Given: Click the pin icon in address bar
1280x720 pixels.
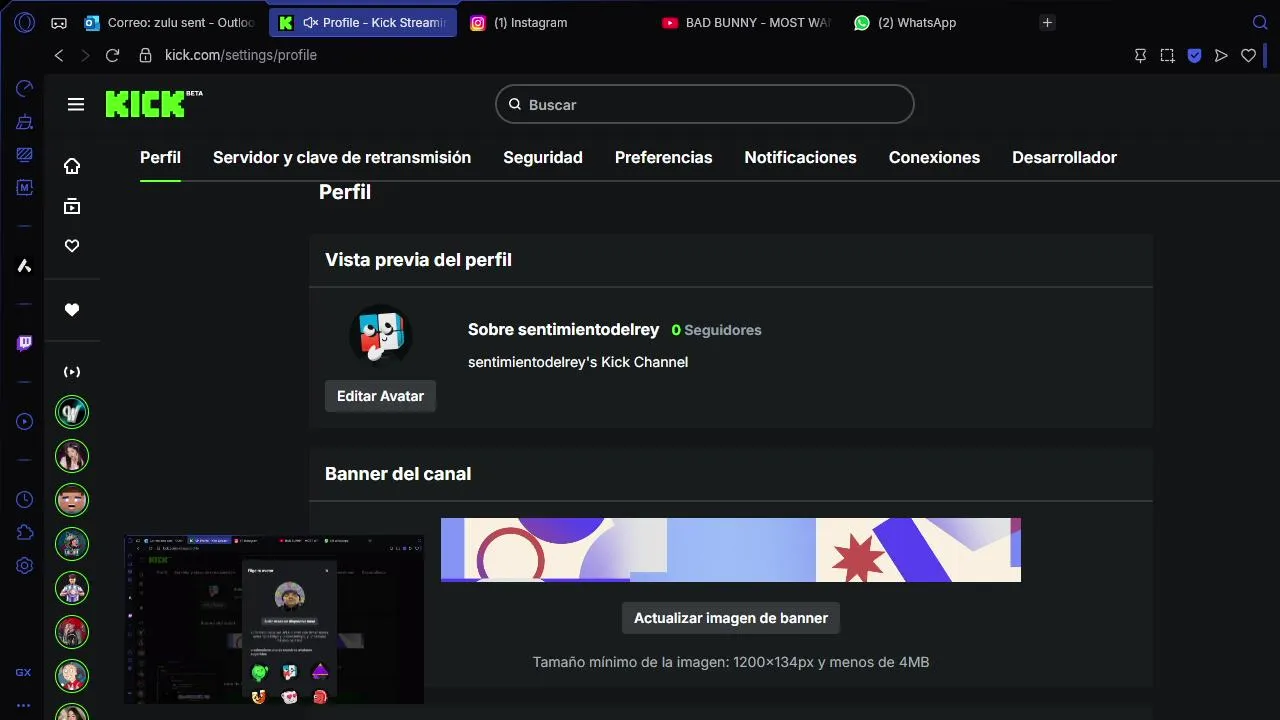Looking at the screenshot, I should pos(1140,56).
